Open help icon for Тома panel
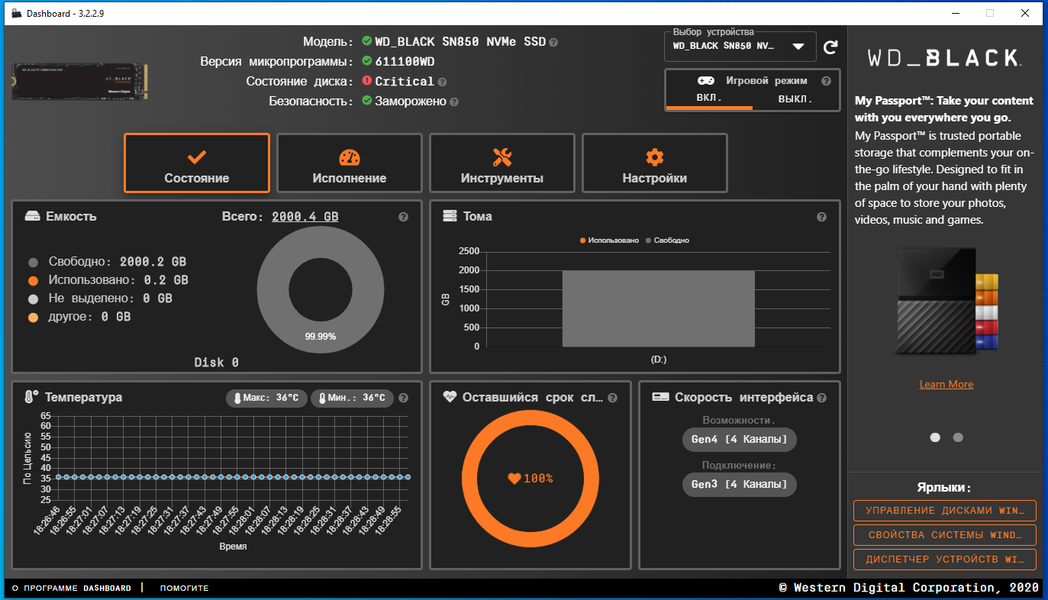1048x600 pixels. pos(821,217)
